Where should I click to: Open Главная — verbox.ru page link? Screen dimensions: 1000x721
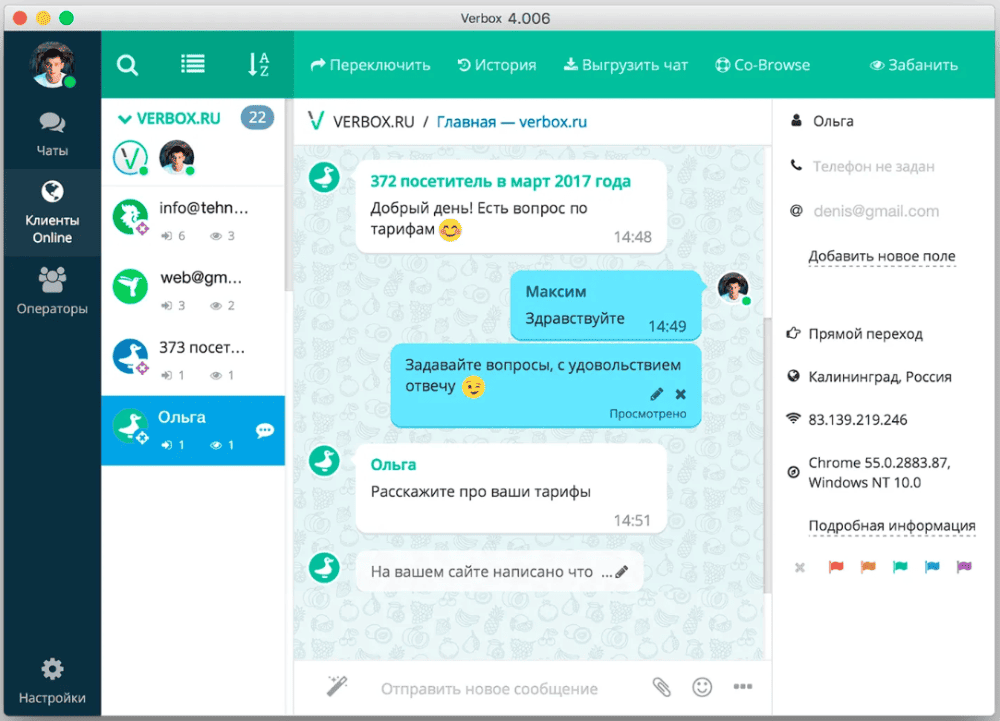(x=511, y=122)
